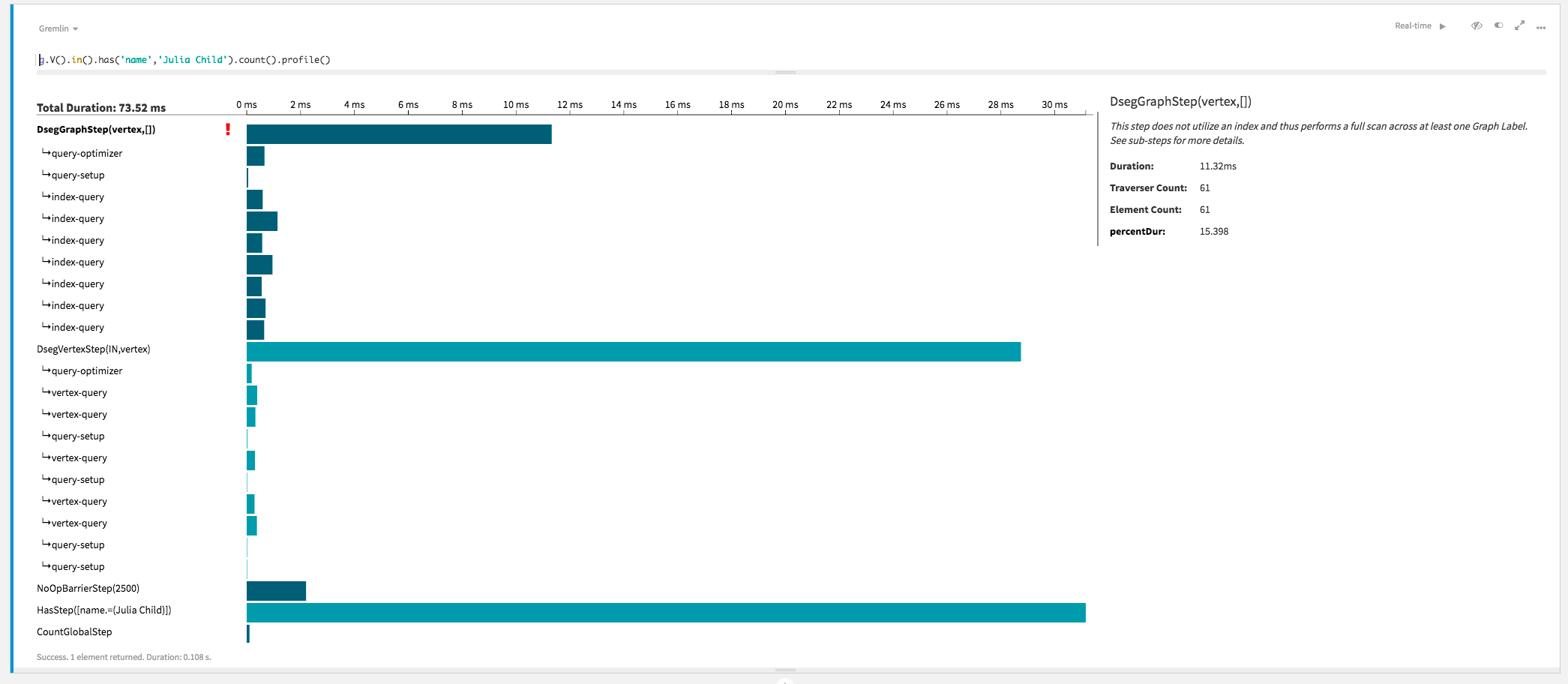Flip the toggle switch in the top toolbar

coord(1498,25)
